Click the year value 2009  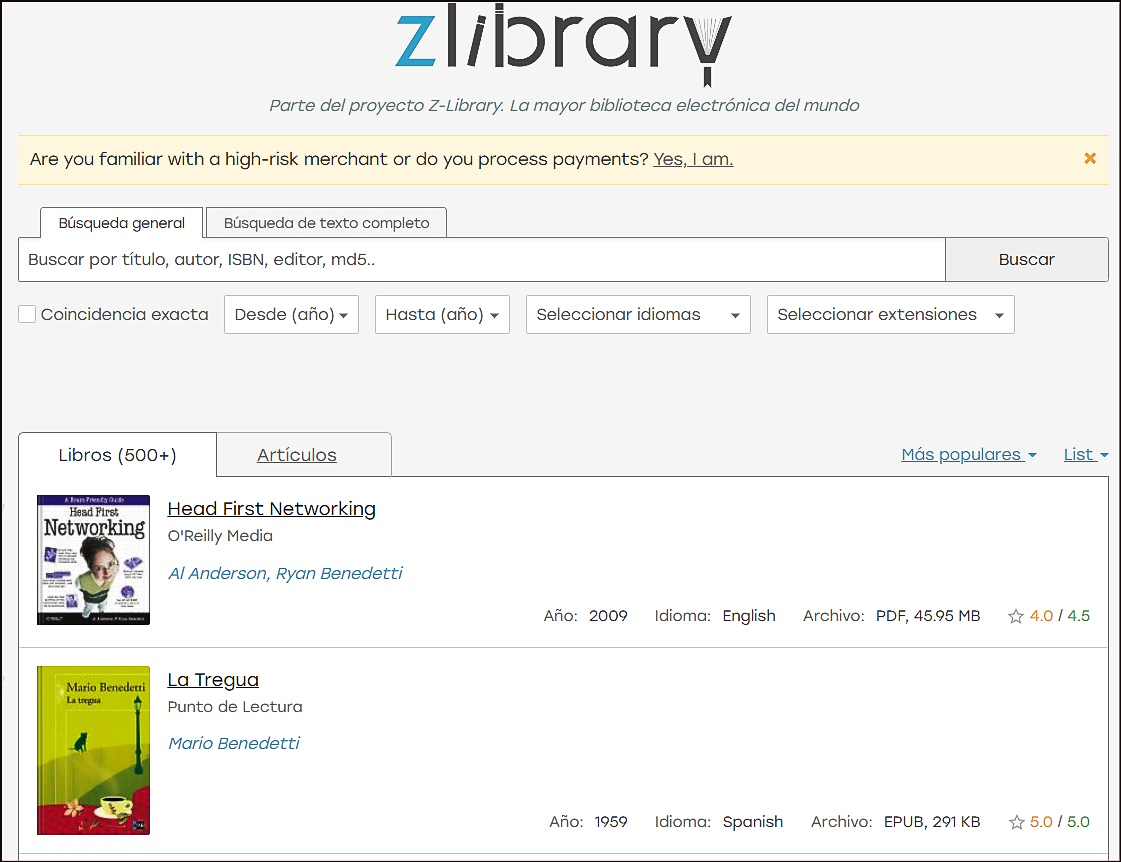point(608,616)
